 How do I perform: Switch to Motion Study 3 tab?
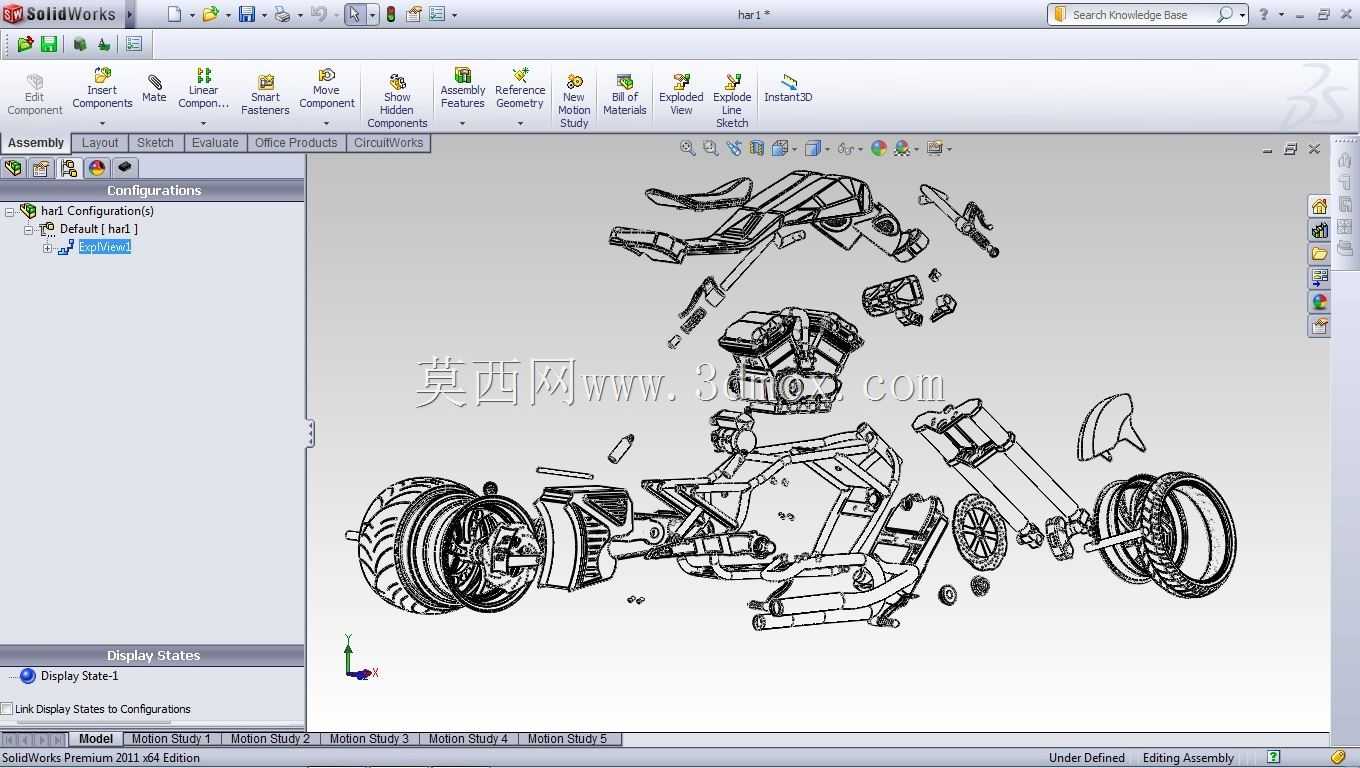[369, 739]
